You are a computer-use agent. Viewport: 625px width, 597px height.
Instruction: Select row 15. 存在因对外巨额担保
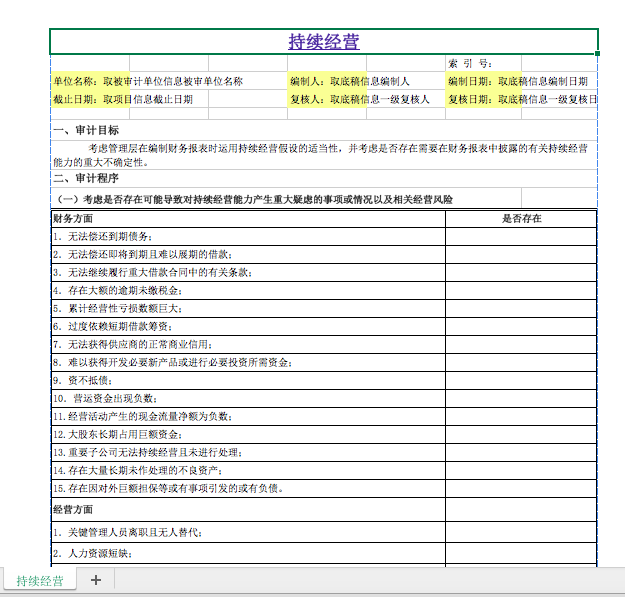248,488
